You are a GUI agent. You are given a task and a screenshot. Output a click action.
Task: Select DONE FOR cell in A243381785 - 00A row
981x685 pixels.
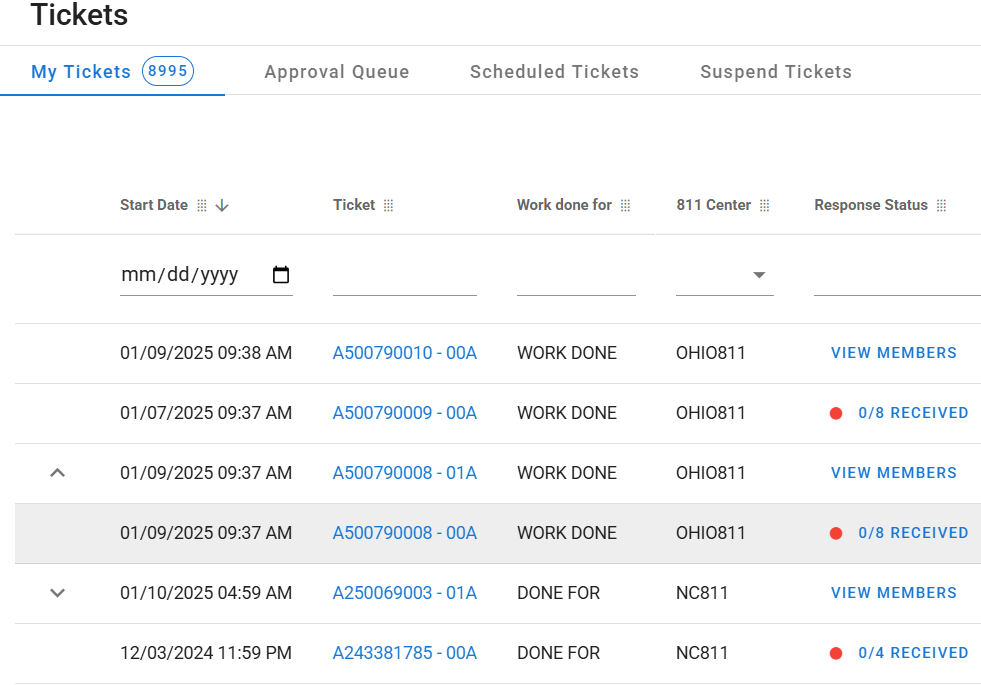[559, 654]
